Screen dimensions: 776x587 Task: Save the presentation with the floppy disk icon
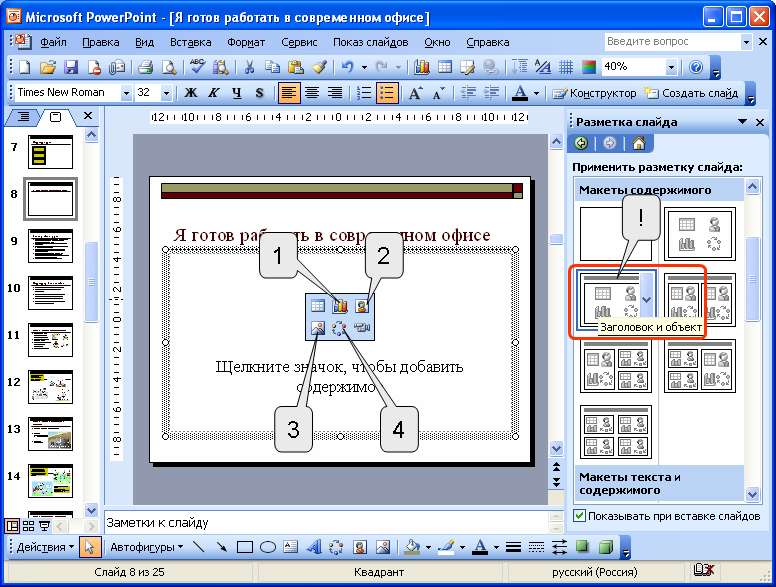(x=71, y=67)
